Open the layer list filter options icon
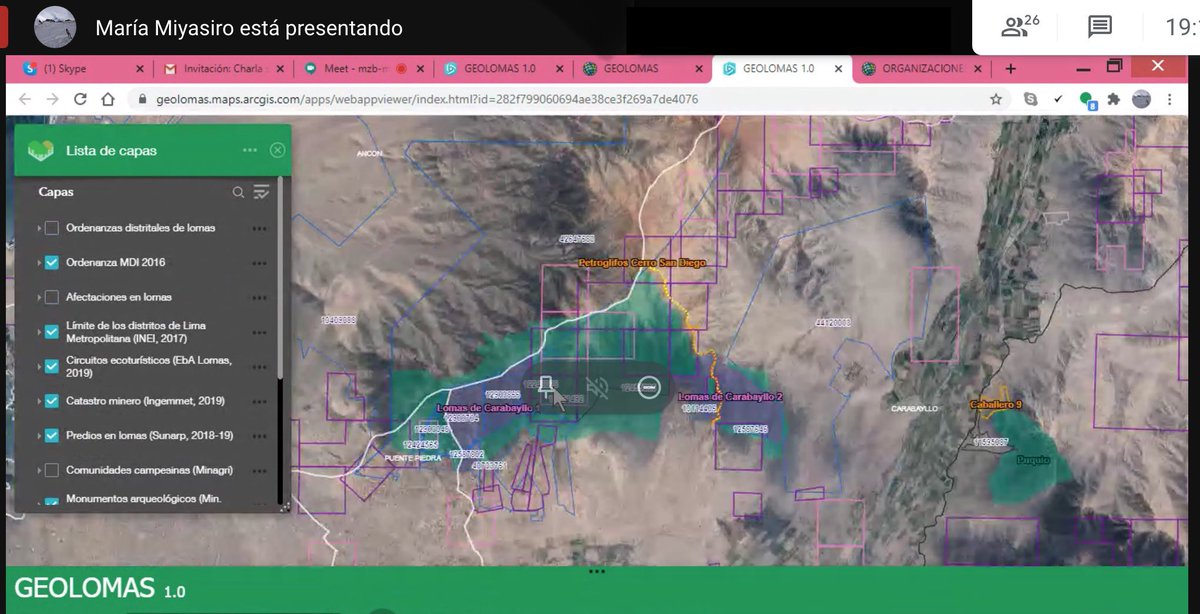Screen dimensions: 1200x614 (262, 192)
